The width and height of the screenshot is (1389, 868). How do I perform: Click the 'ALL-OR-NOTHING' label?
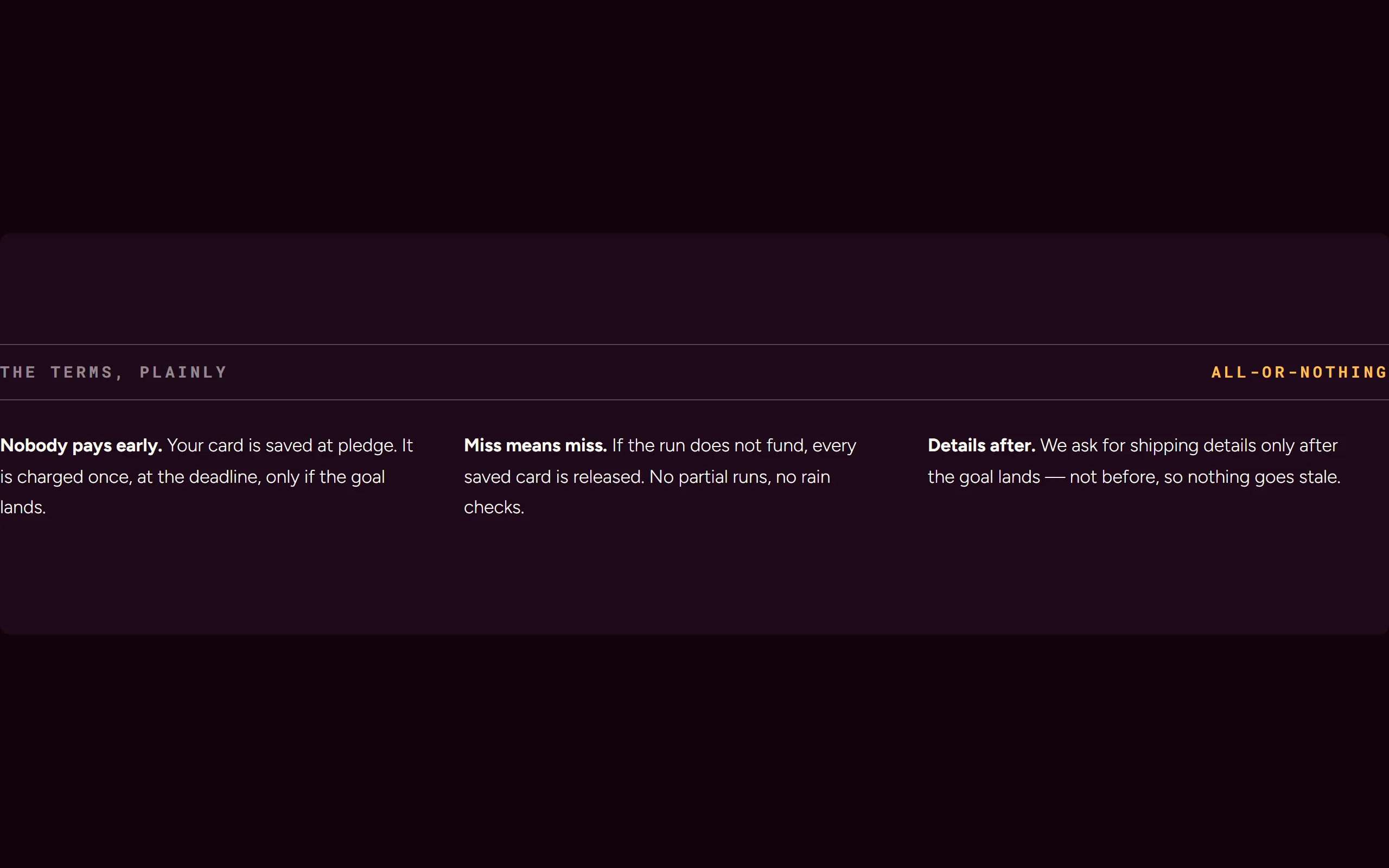coord(1299,372)
